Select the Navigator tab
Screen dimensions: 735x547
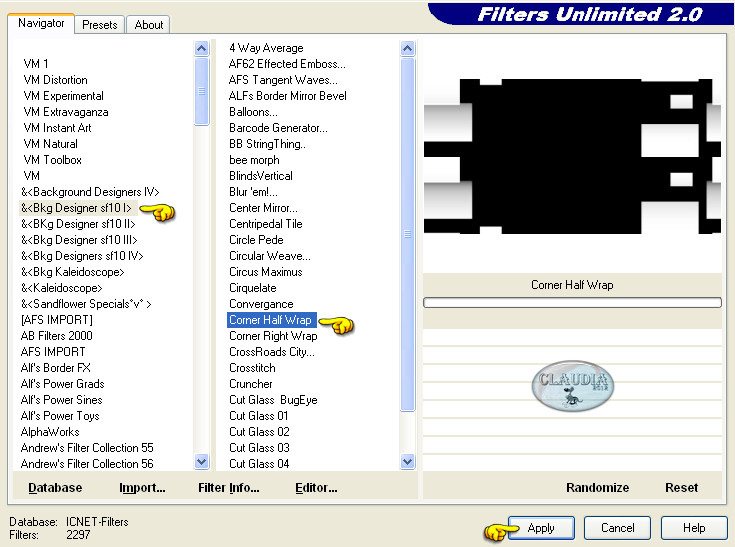[x=41, y=23]
